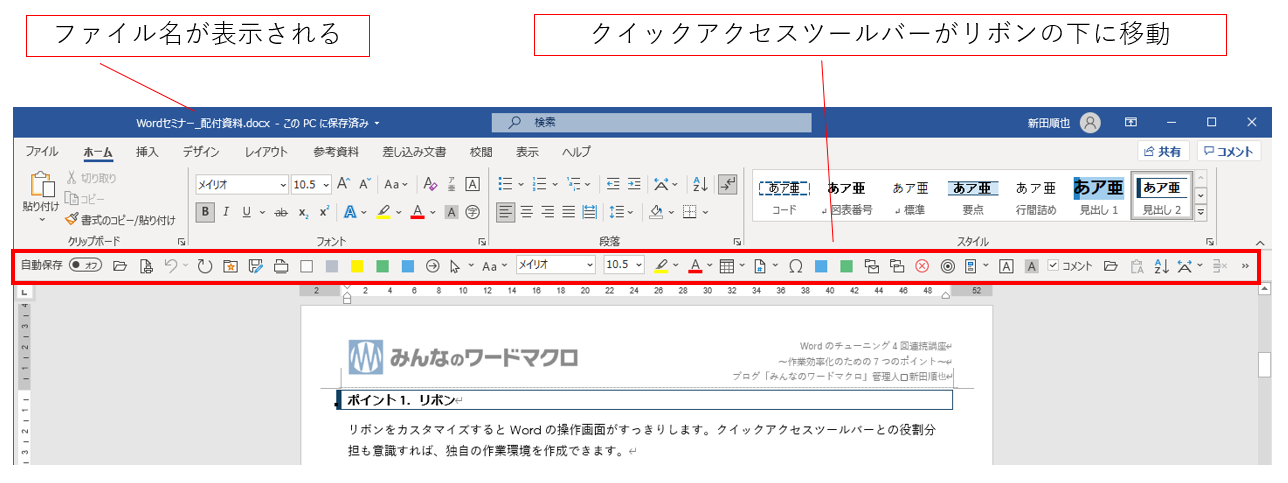Click the red circled X icon
The image size is (1288, 483).
point(922,266)
